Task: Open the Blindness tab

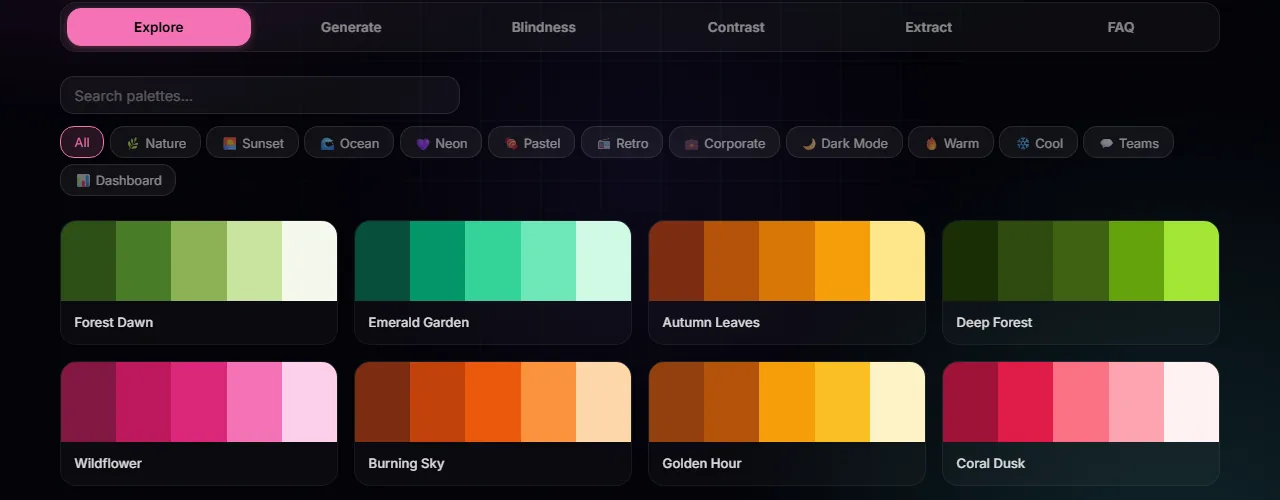Action: pos(543,27)
